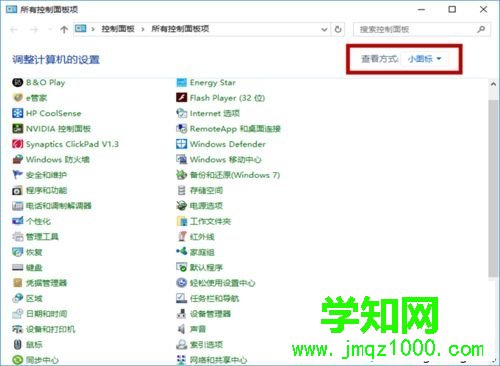Click the computer icon in the address bar
The width and height of the screenshot is (500, 366).
coord(80,29)
